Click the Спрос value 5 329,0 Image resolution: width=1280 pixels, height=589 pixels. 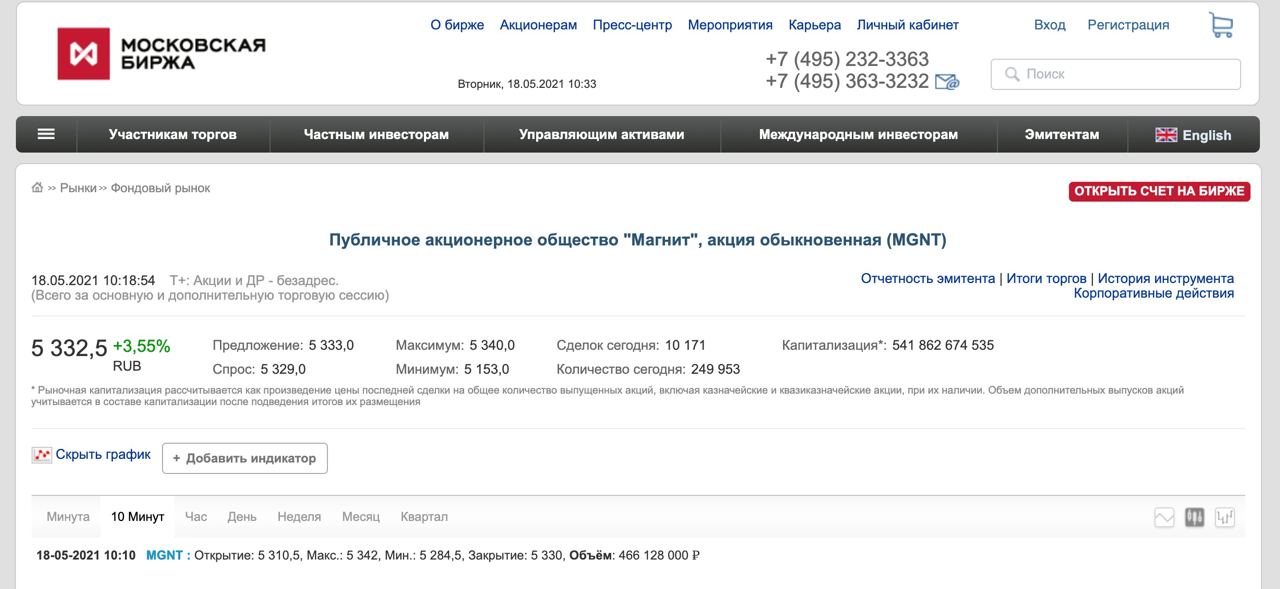pyautogui.click(x=283, y=369)
